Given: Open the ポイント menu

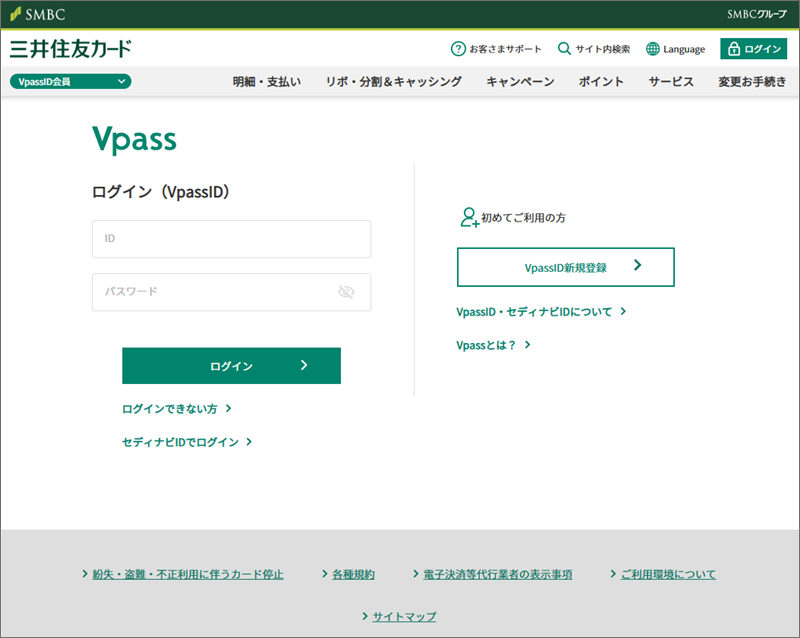Looking at the screenshot, I should 601,82.
